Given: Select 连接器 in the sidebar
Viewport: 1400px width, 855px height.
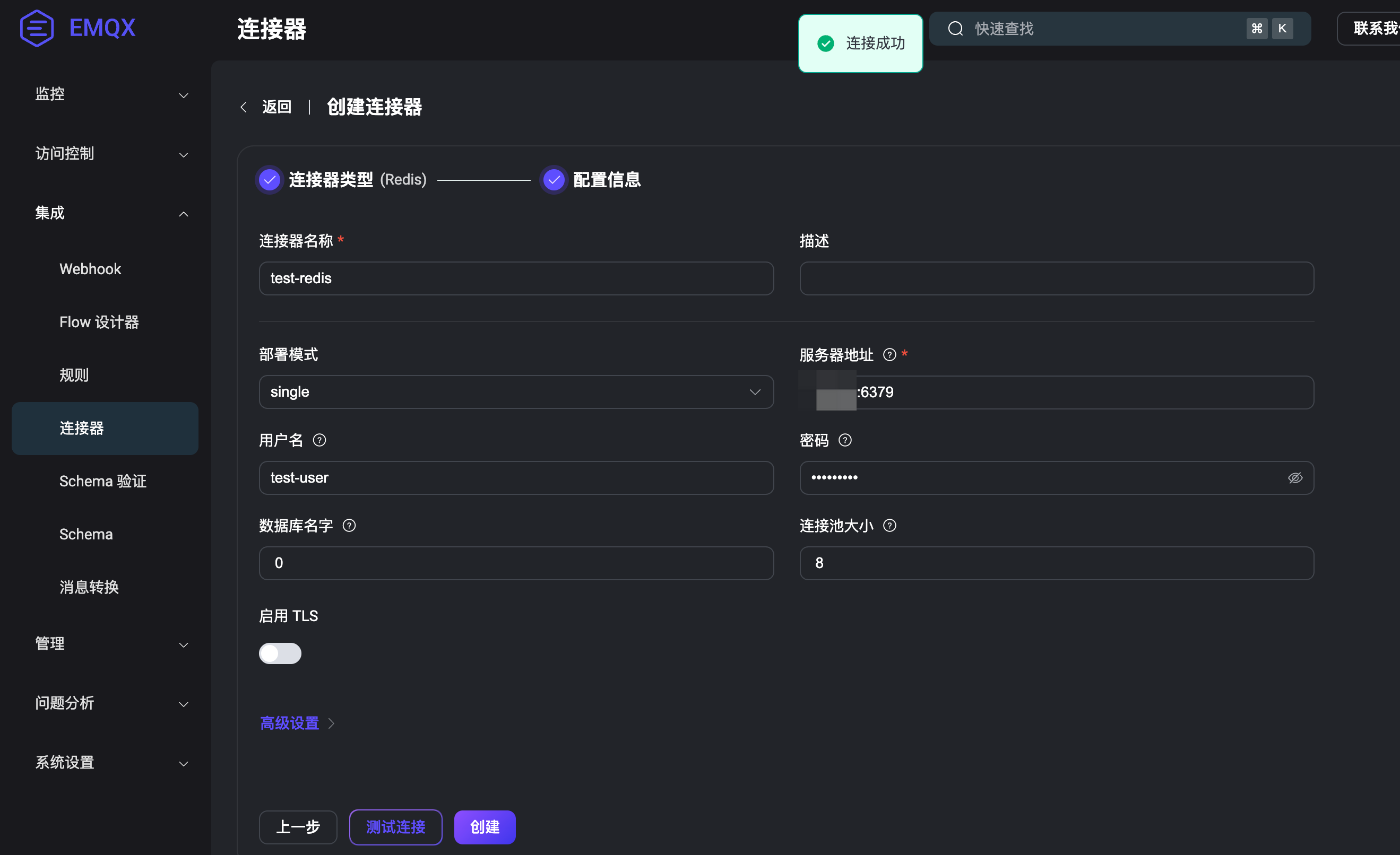Looking at the screenshot, I should tap(105, 429).
